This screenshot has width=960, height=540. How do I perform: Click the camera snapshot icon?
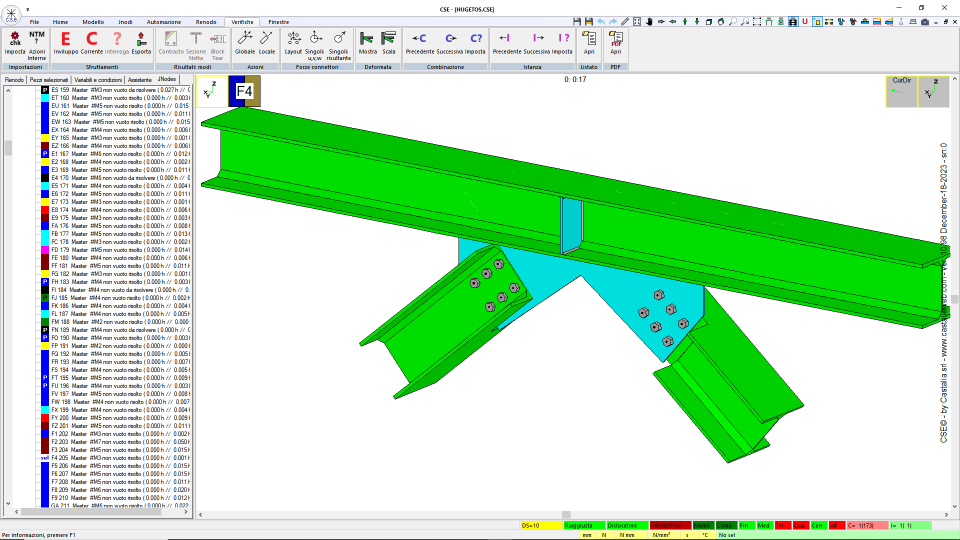tap(925, 21)
